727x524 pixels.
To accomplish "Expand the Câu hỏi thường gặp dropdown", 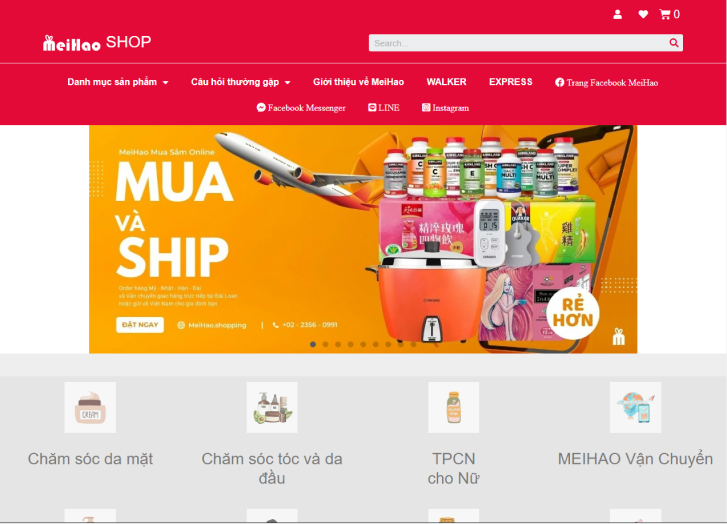I will (241, 82).
